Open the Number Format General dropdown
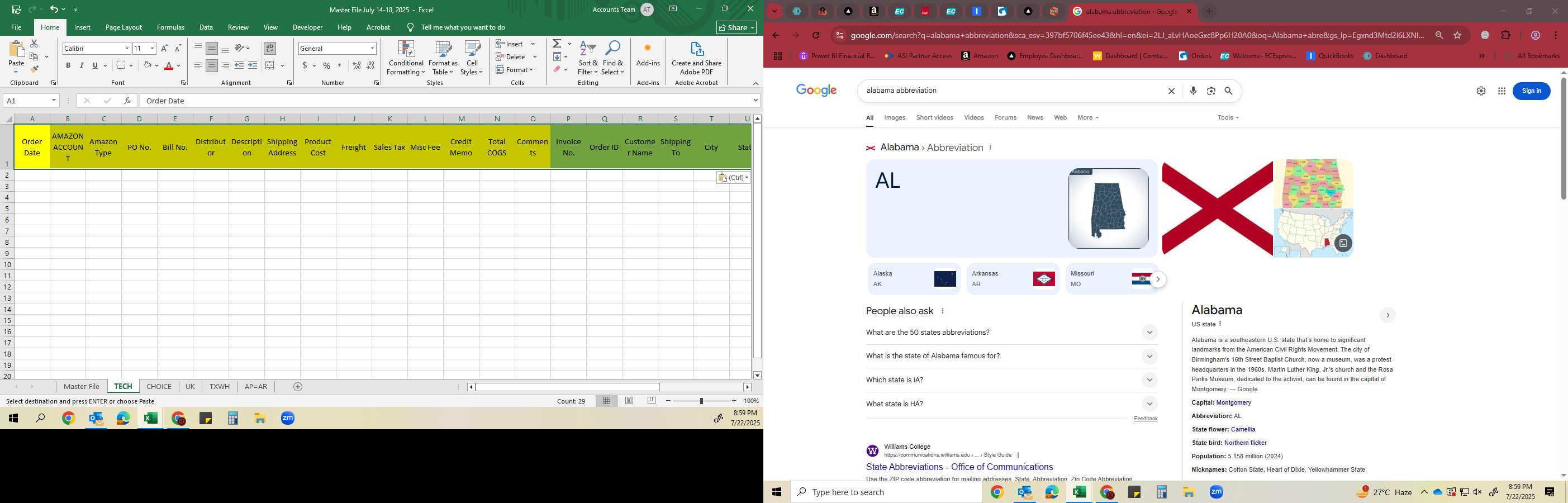Viewport: 1568px width, 503px height. (372, 48)
